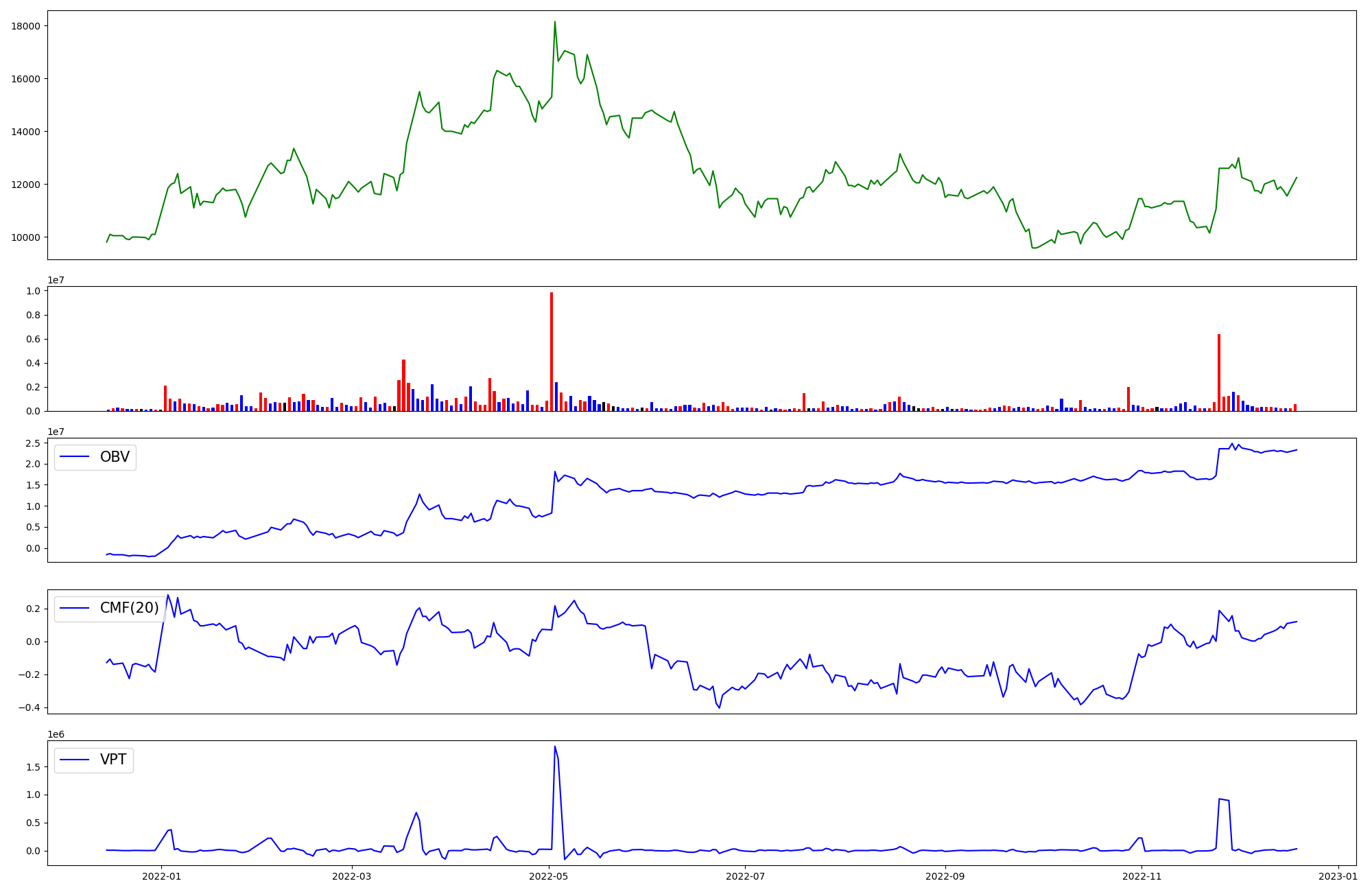Click the 2022-07 x-axis date label
The width and height of the screenshot is (1372, 892).
pos(746,876)
